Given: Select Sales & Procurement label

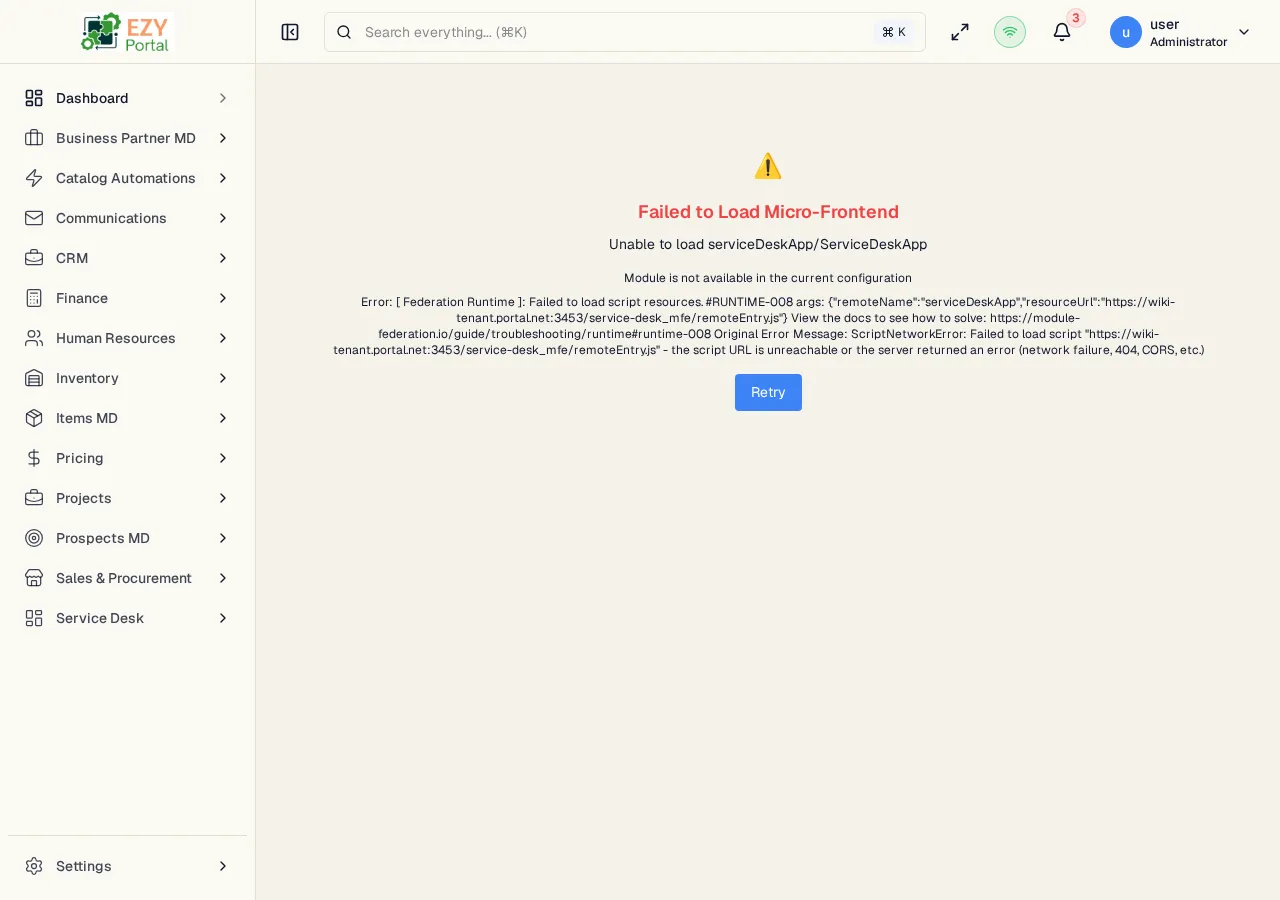Looking at the screenshot, I should [x=124, y=578].
